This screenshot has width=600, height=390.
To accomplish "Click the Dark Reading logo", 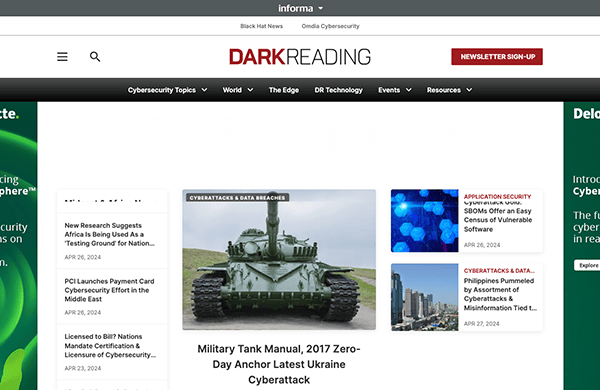I will tap(300, 57).
